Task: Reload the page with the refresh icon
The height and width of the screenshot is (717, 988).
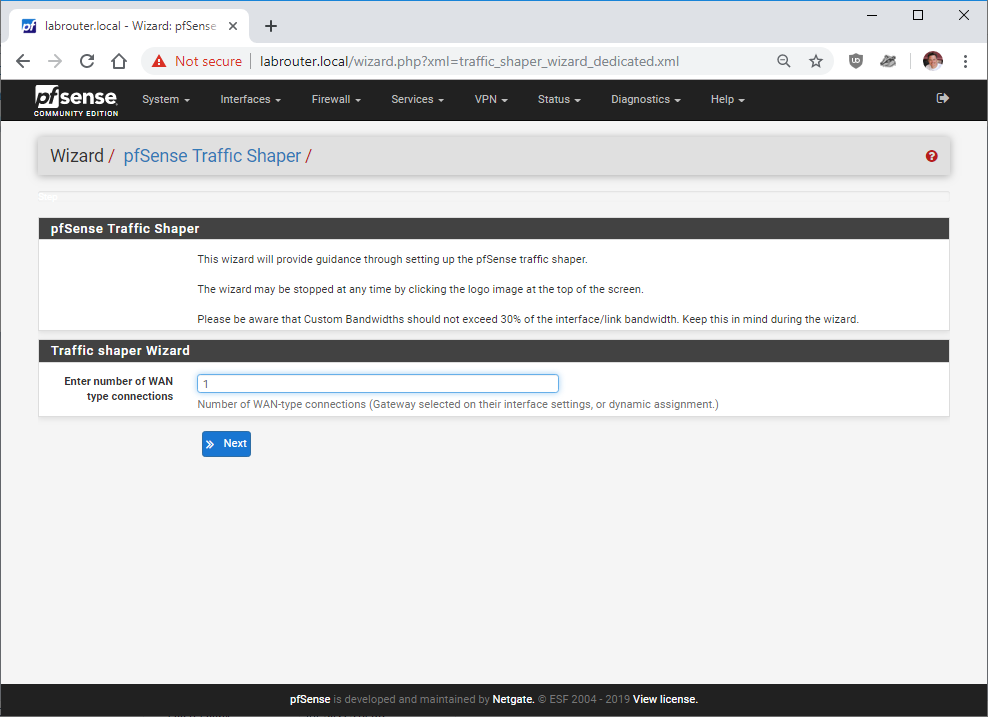Action: 87,61
